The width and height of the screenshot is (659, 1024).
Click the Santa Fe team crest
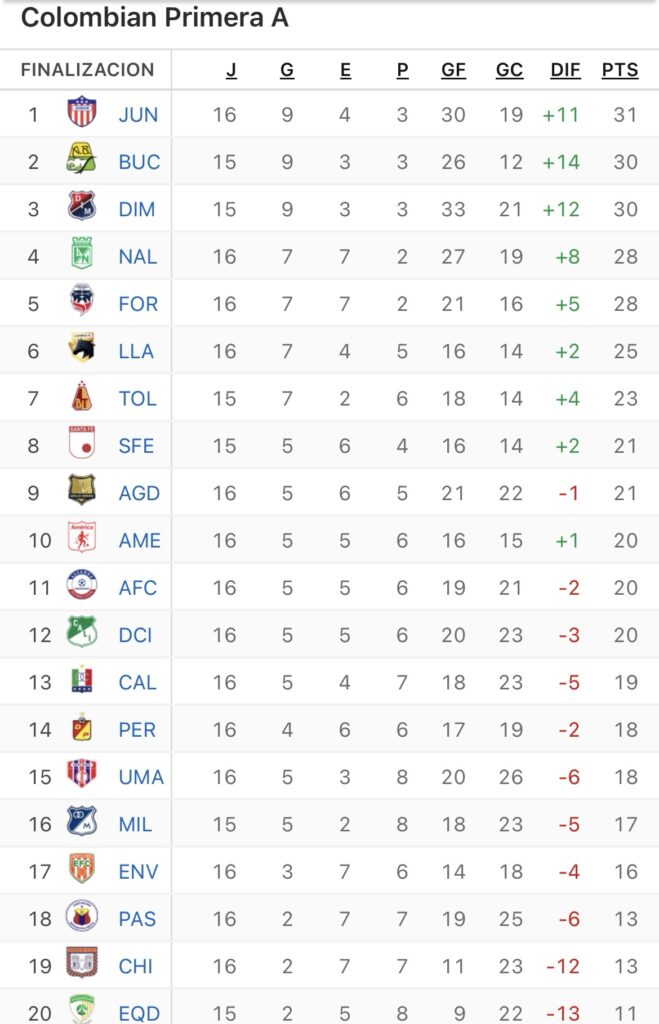[81, 444]
